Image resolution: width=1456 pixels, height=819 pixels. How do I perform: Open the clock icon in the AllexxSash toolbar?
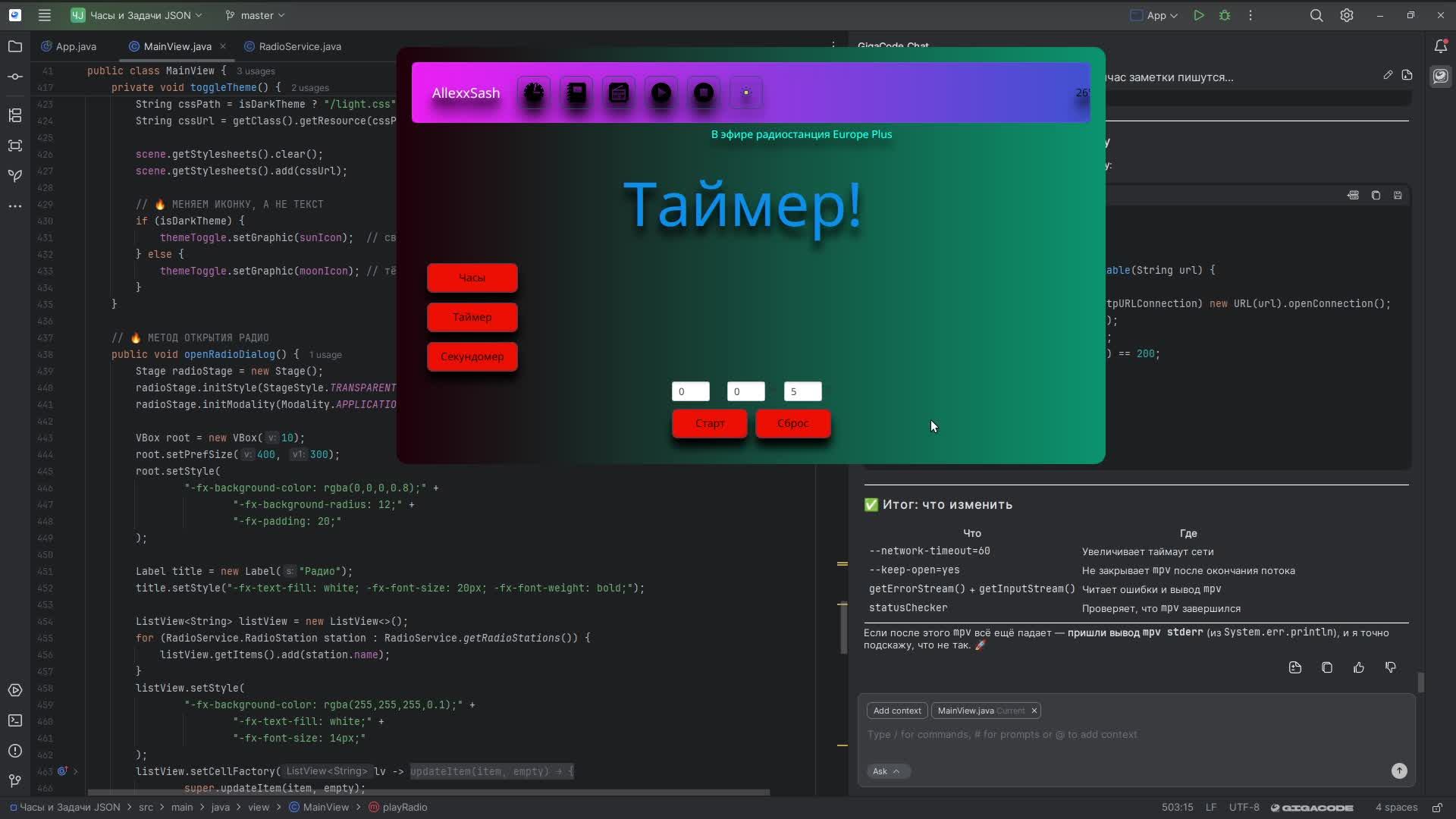click(534, 93)
